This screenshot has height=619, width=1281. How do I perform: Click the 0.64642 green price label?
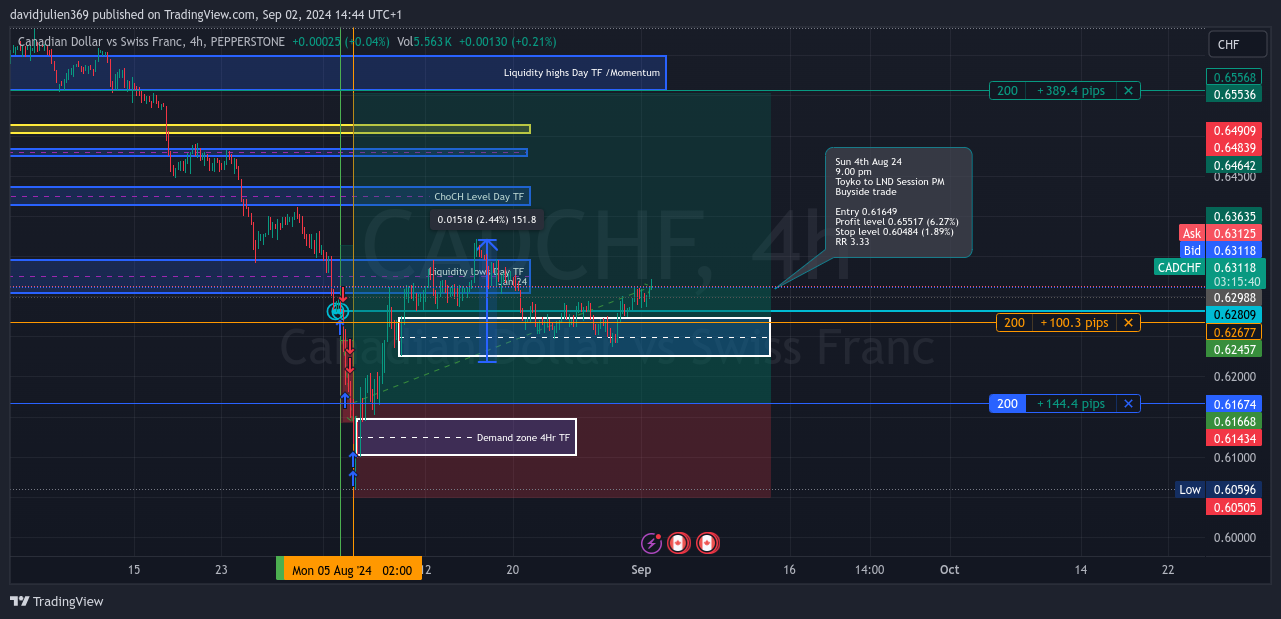coord(1234,165)
